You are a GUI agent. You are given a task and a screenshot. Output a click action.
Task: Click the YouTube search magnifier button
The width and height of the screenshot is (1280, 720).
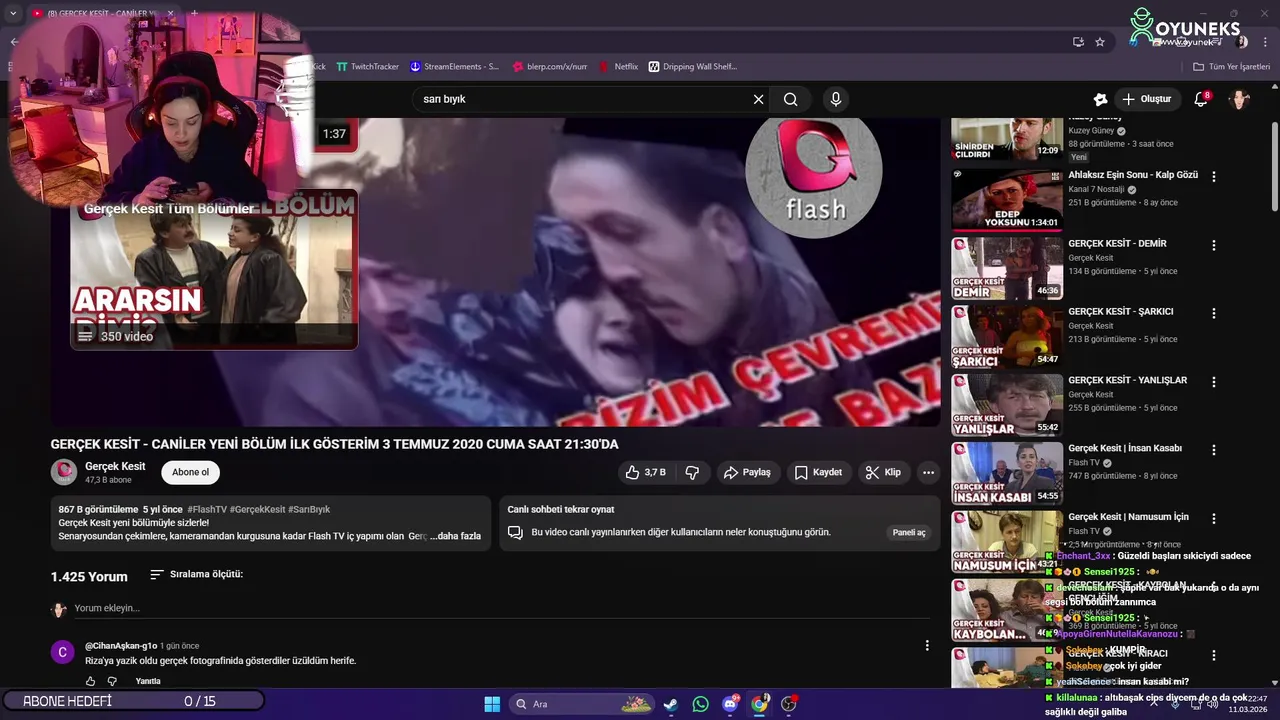tap(791, 99)
